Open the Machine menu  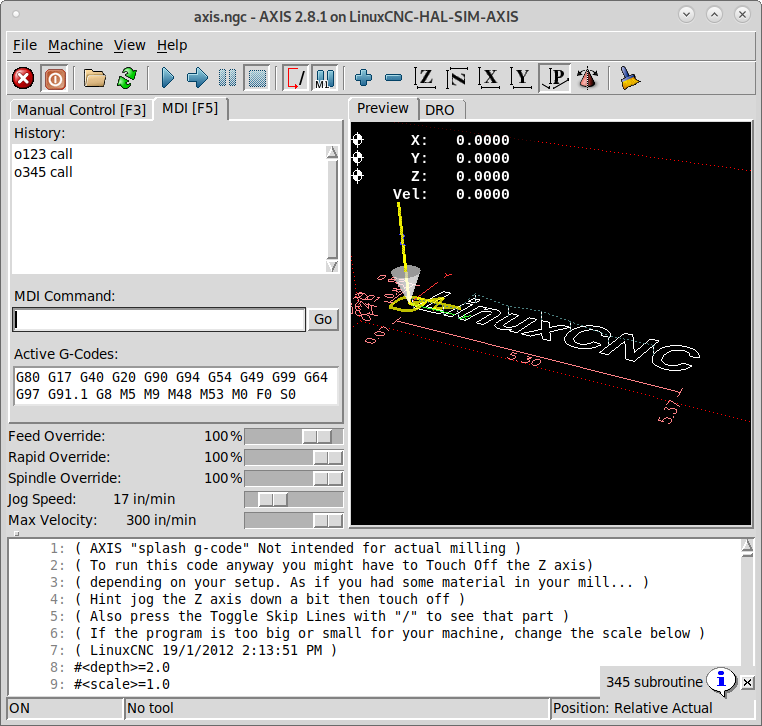(75, 45)
